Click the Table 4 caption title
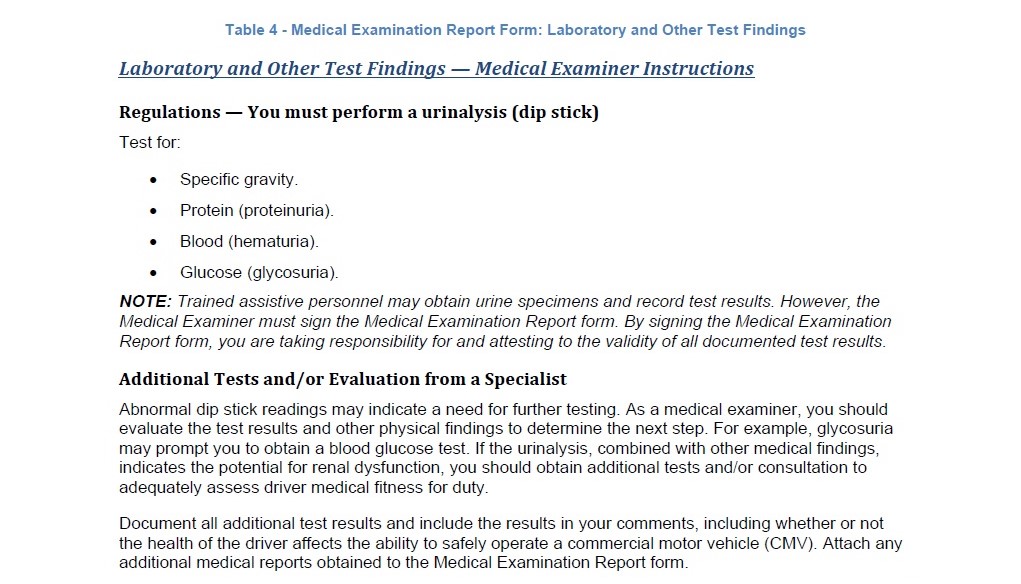This screenshot has height=584, width=1021. [x=515, y=30]
